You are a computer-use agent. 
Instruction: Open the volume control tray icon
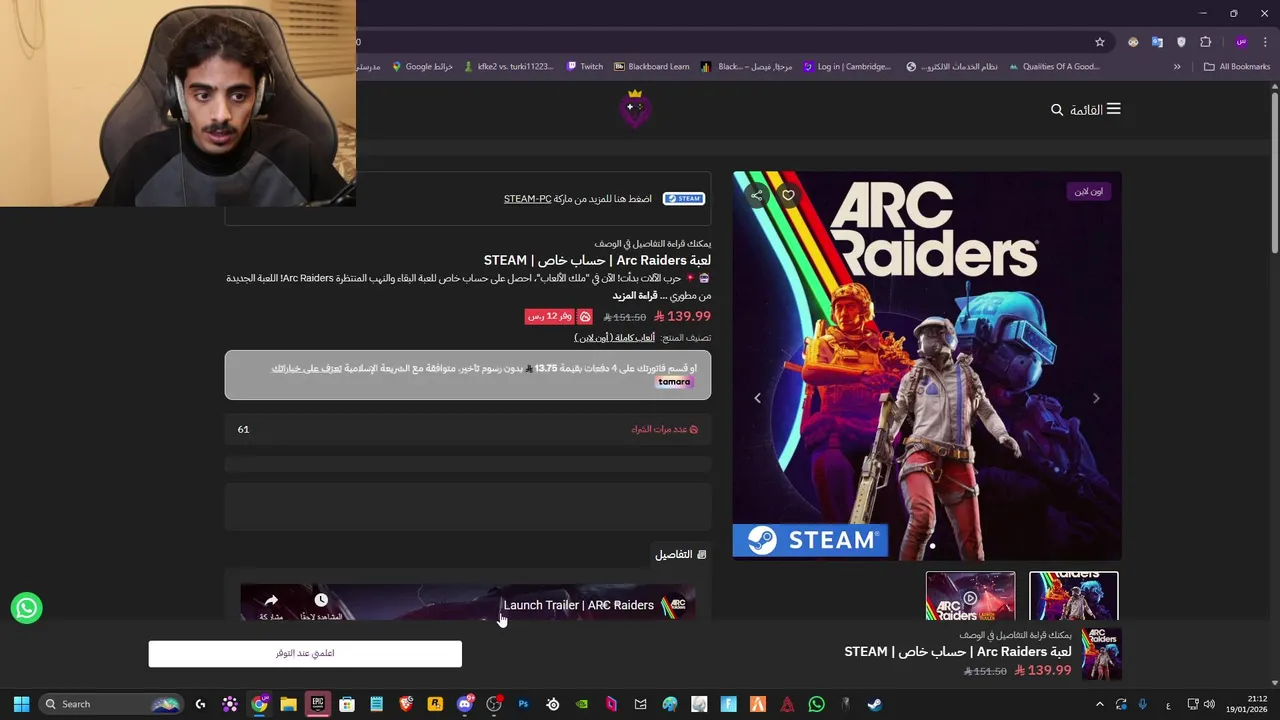(1209, 704)
